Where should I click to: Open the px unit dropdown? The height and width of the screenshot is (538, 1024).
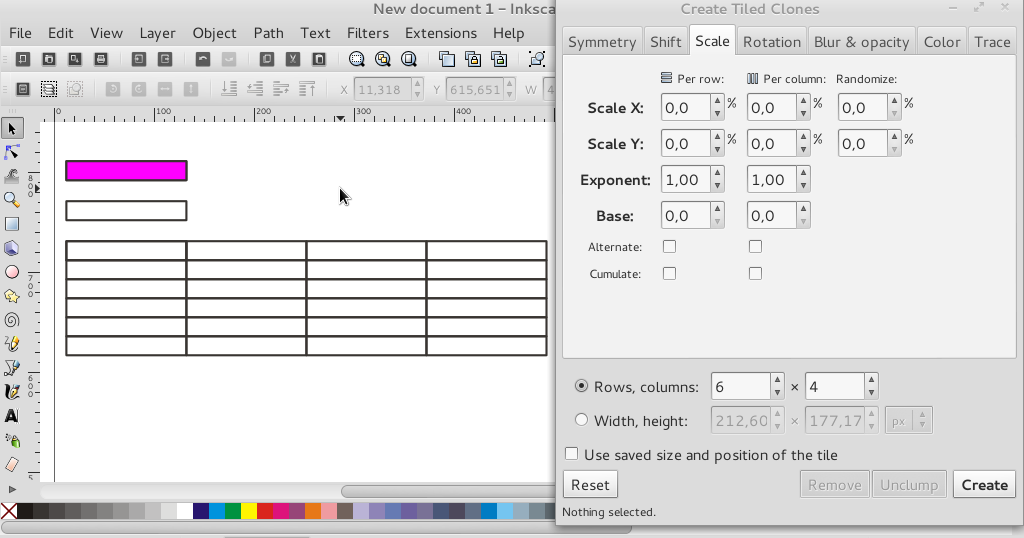pos(908,421)
